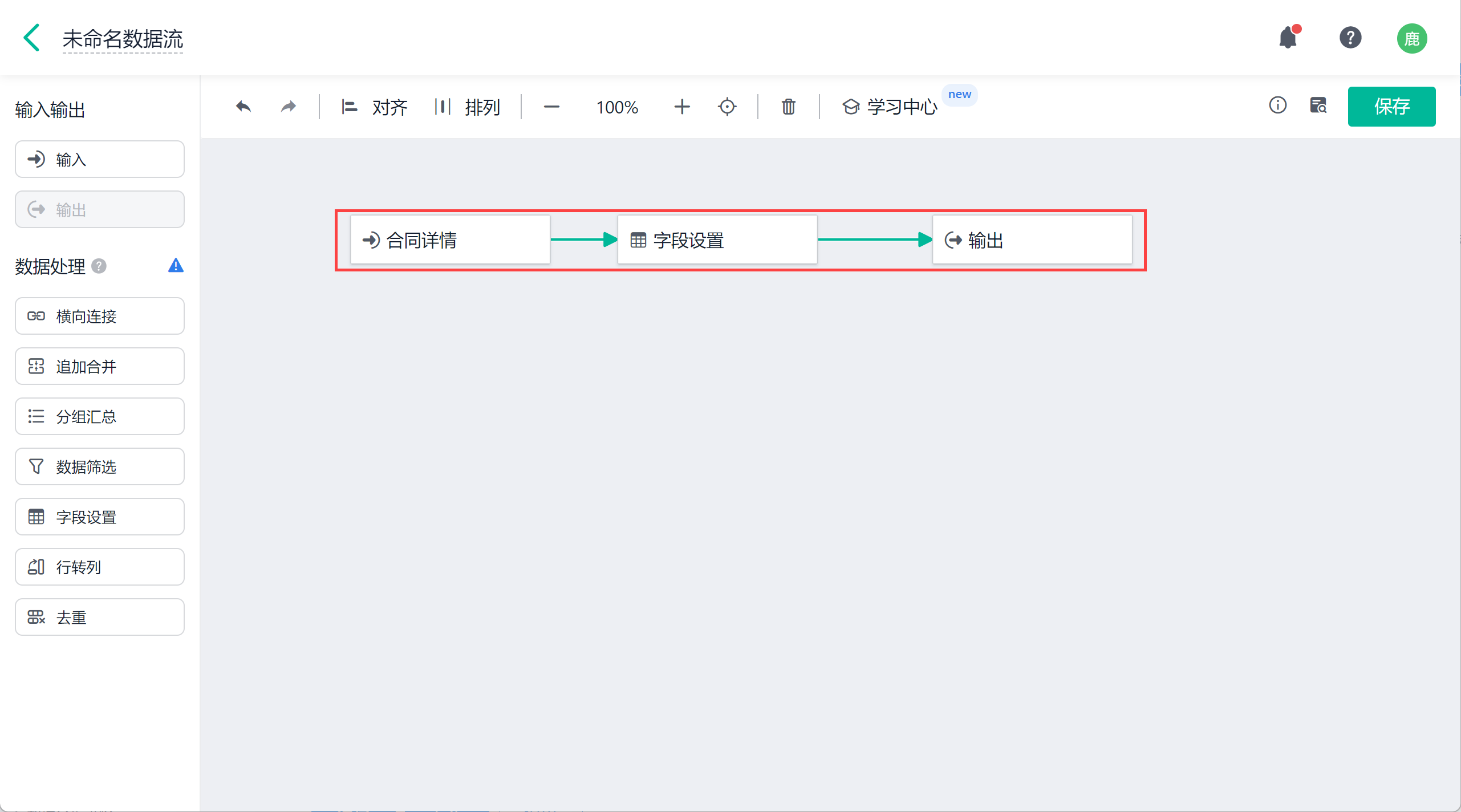Image resolution: width=1461 pixels, height=812 pixels.
Task: Click the undo arrow icon
Action: [243, 107]
